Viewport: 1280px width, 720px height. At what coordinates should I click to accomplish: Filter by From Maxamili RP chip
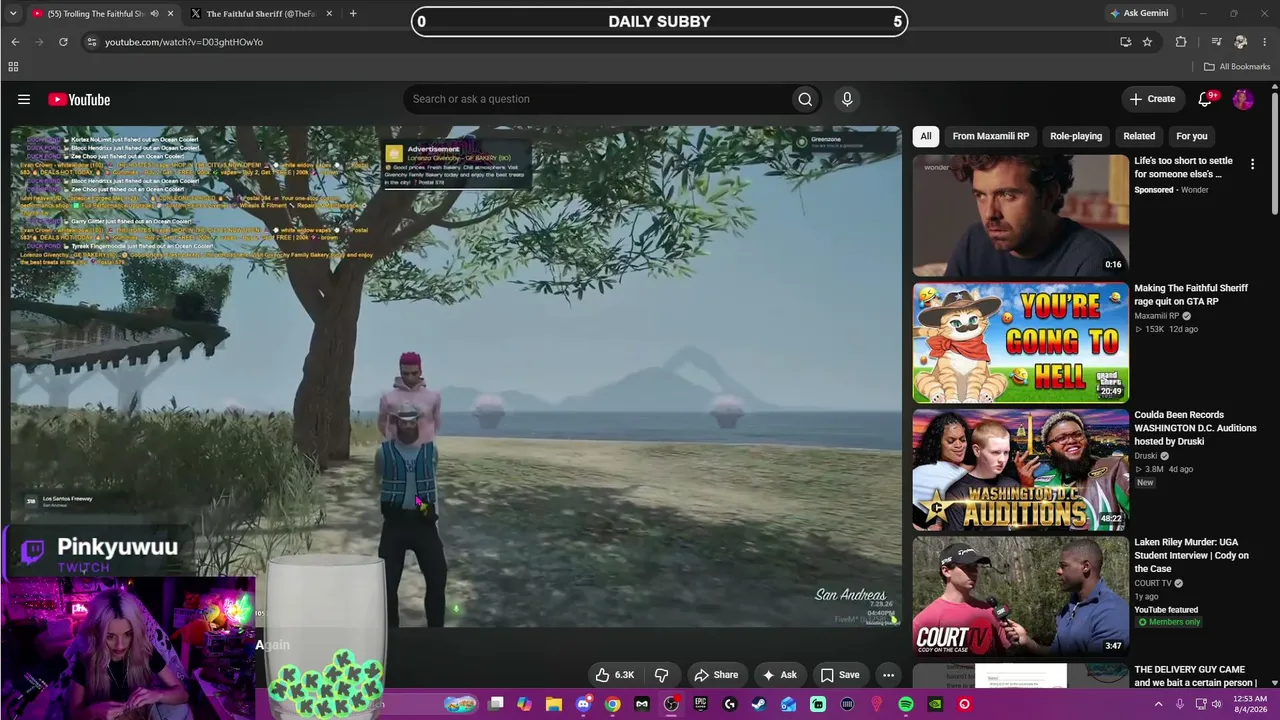991,136
